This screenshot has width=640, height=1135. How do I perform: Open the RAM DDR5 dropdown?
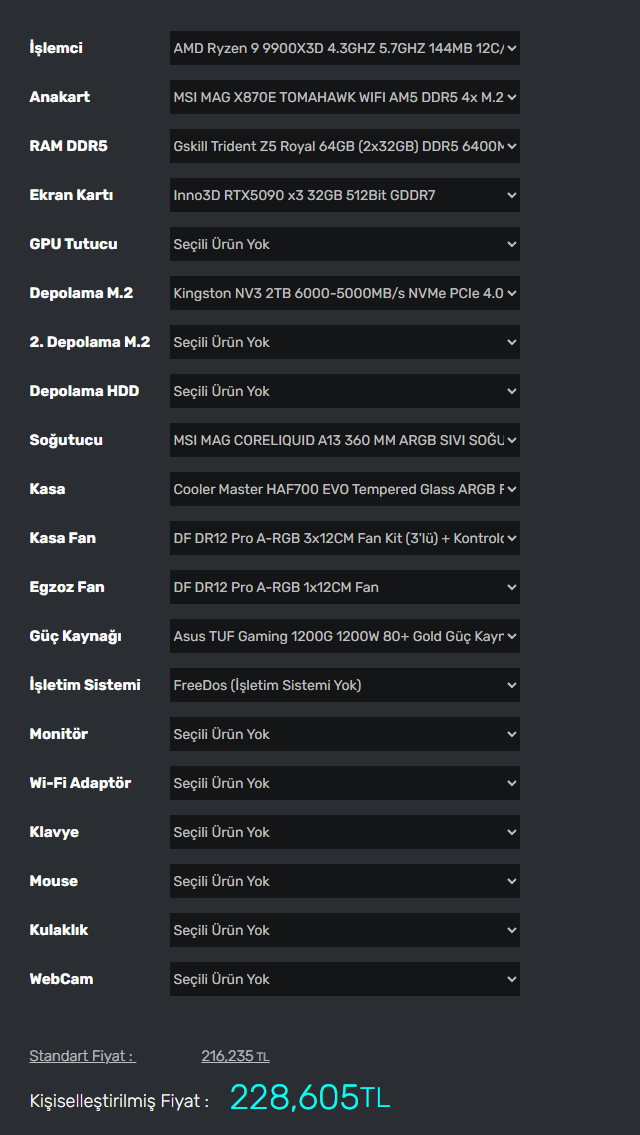click(344, 146)
